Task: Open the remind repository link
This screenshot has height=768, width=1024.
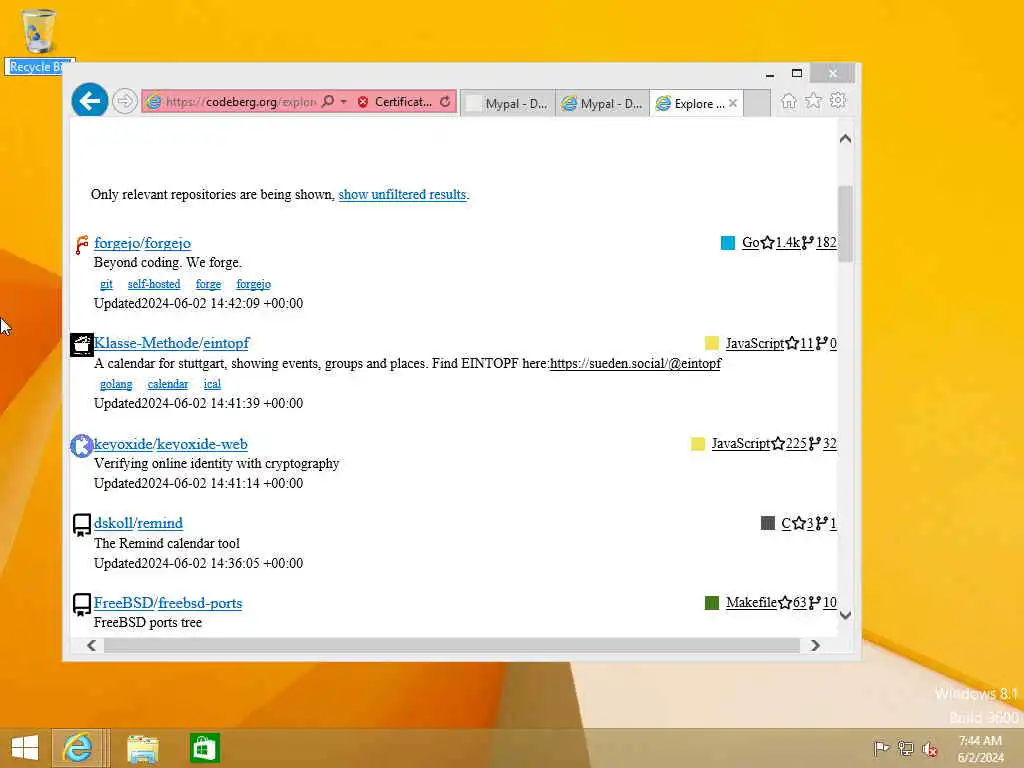Action: click(160, 523)
